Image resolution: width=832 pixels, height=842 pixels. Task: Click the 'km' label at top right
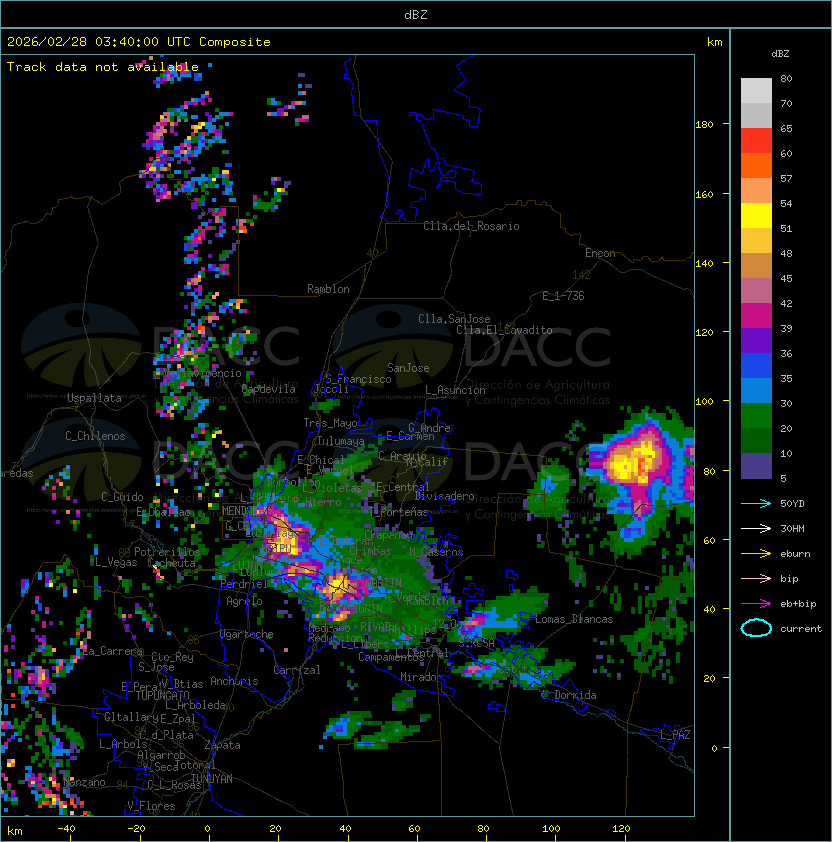[714, 42]
